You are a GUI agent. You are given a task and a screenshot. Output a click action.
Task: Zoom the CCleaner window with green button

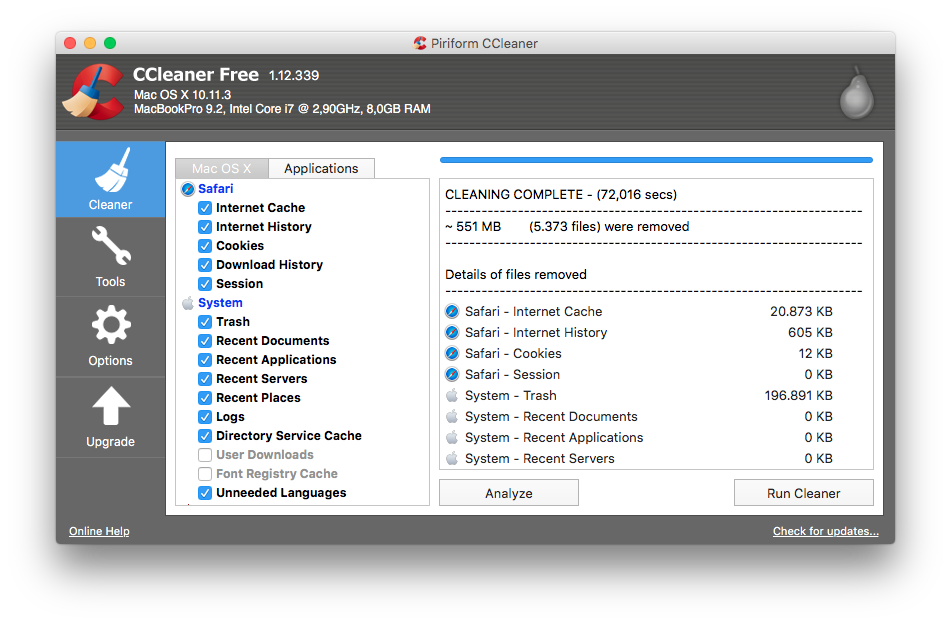(x=110, y=43)
